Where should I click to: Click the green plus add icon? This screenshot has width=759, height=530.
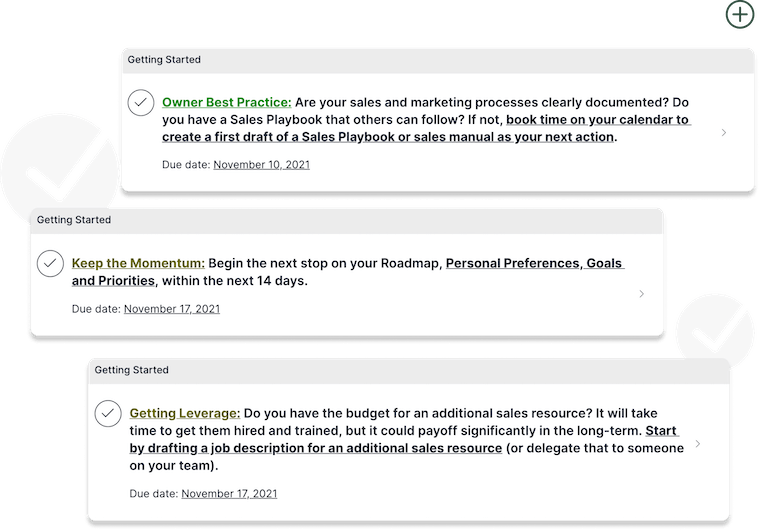[x=740, y=15]
